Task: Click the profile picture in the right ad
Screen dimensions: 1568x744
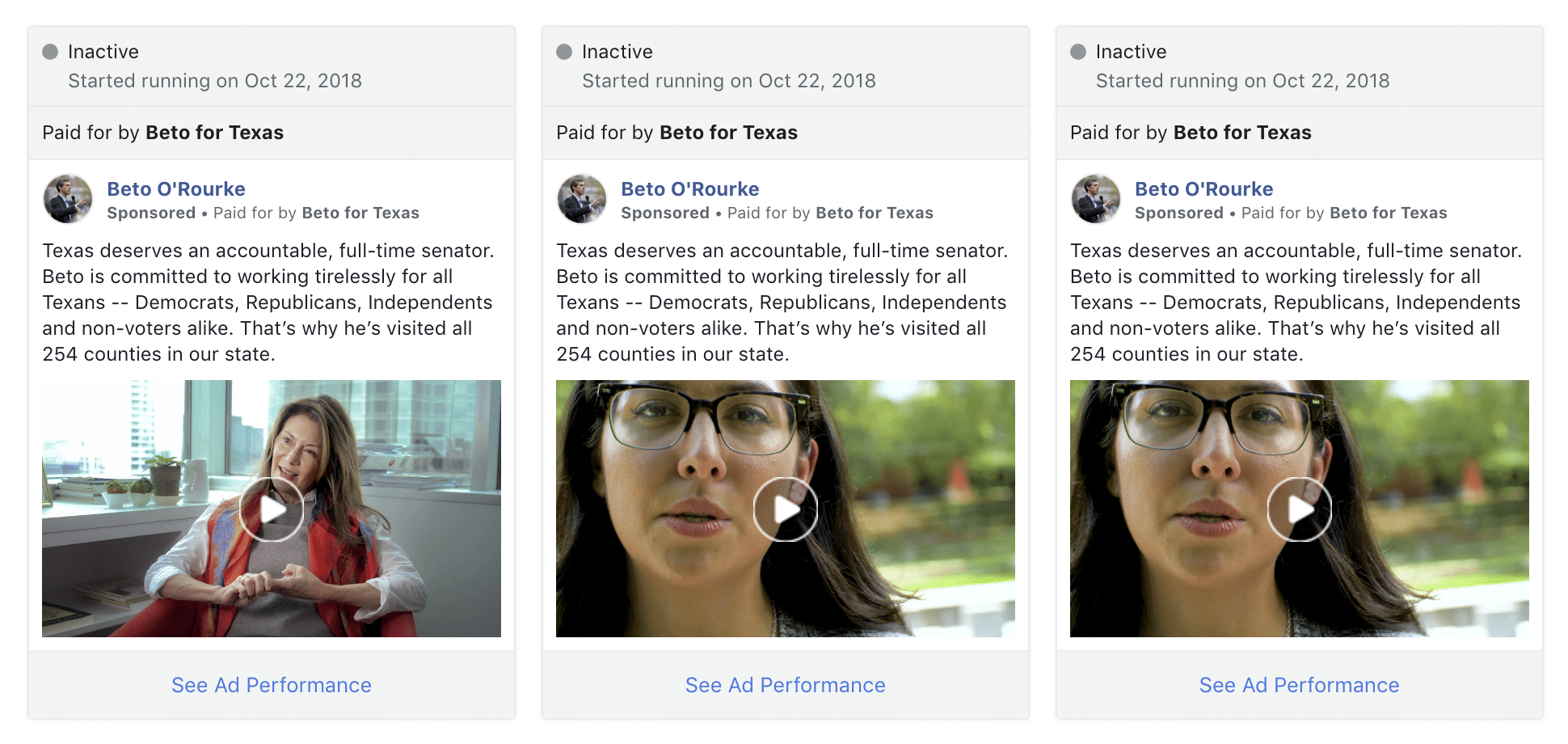Action: [x=1096, y=199]
